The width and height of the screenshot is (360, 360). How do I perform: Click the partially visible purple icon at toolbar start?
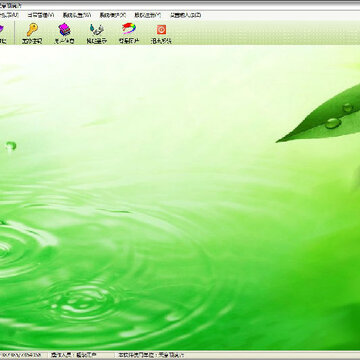2,30
